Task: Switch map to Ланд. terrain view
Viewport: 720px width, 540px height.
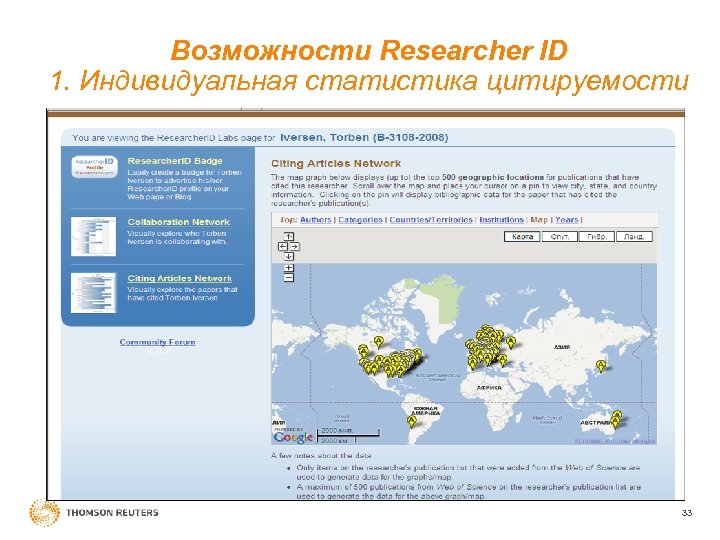Action: click(x=634, y=237)
